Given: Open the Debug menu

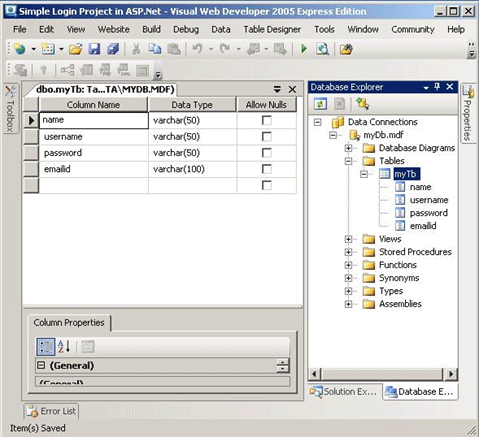Looking at the screenshot, I should pos(186,29).
